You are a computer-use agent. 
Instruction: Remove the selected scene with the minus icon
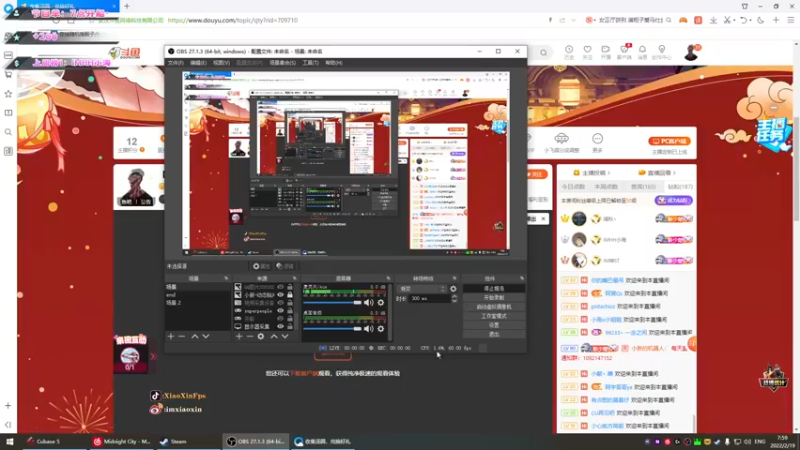tap(182, 336)
